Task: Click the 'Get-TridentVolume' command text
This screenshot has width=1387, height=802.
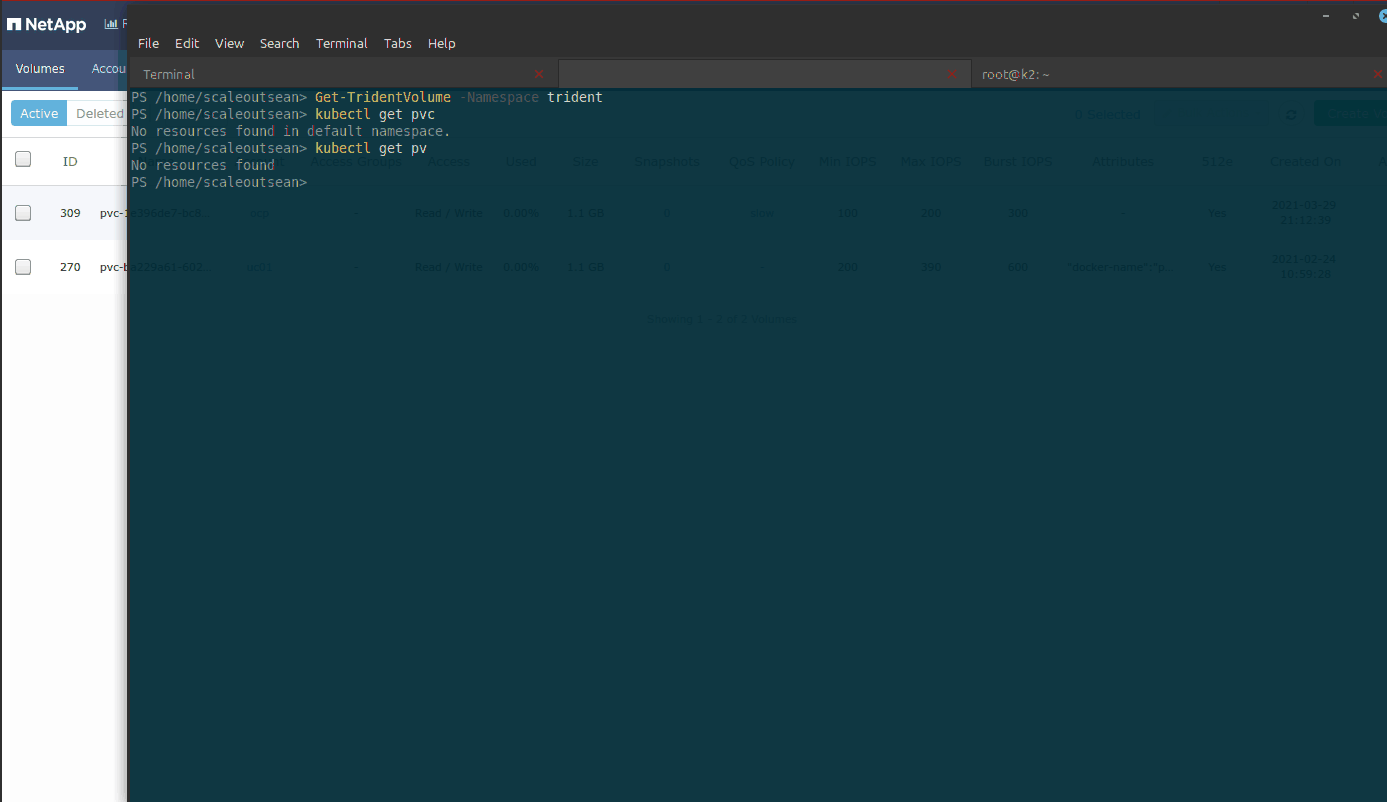Action: (383, 97)
